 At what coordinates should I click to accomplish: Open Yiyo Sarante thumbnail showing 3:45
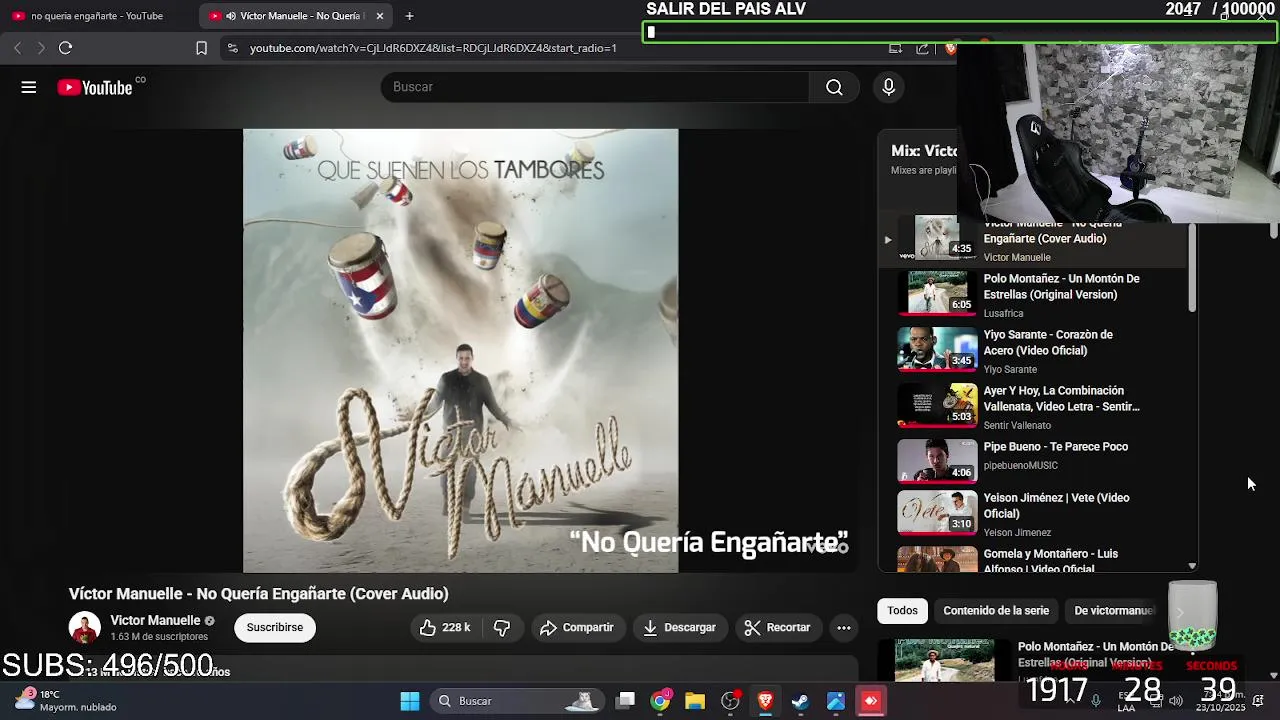click(x=937, y=349)
